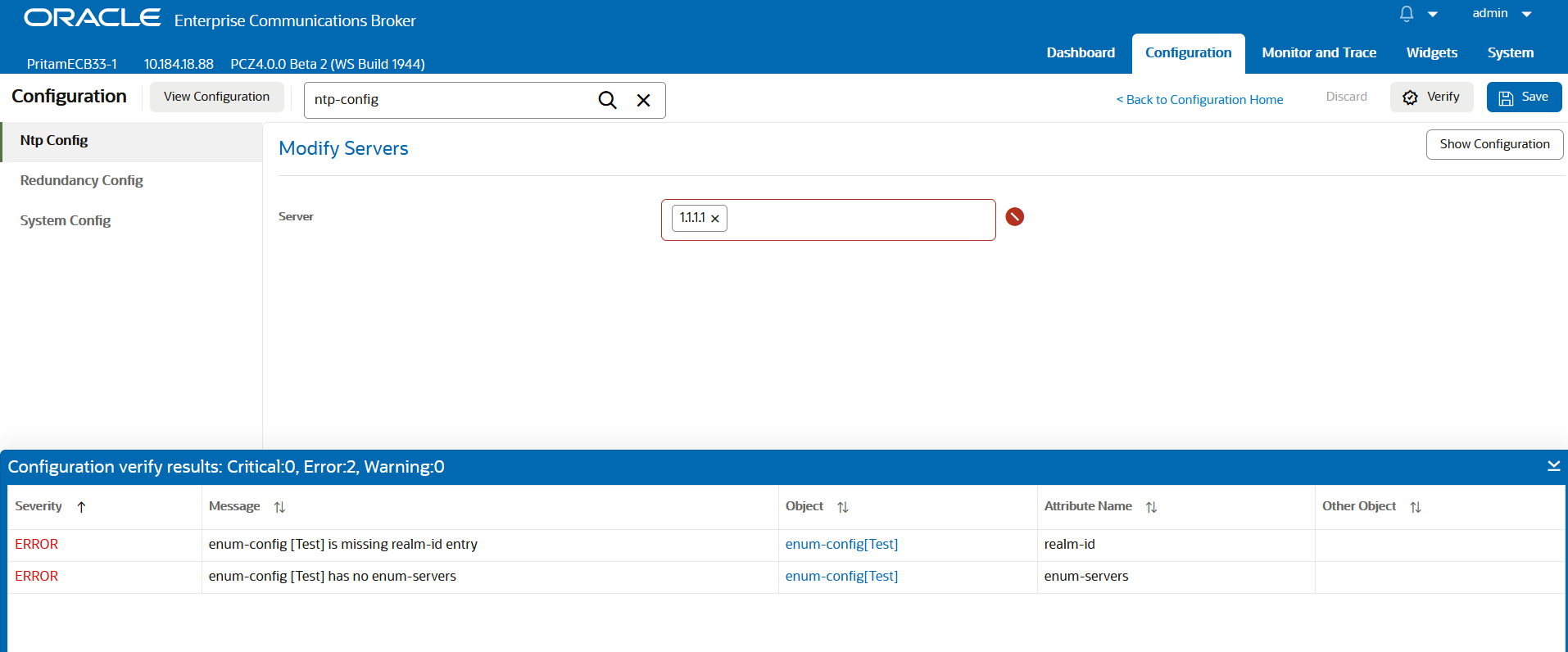Open the Dashboard tab
The image size is (1568, 652).
1081,52
